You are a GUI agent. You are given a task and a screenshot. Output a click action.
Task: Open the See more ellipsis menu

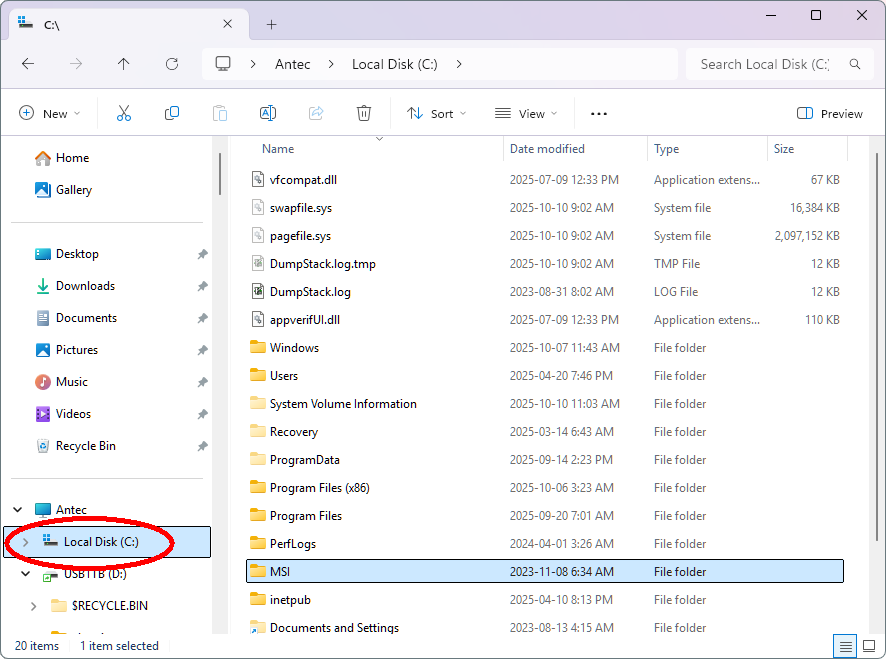[599, 113]
